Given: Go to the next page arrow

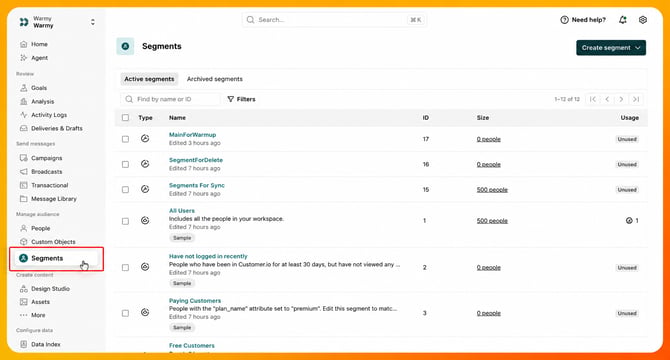Looking at the screenshot, I should click(621, 99).
